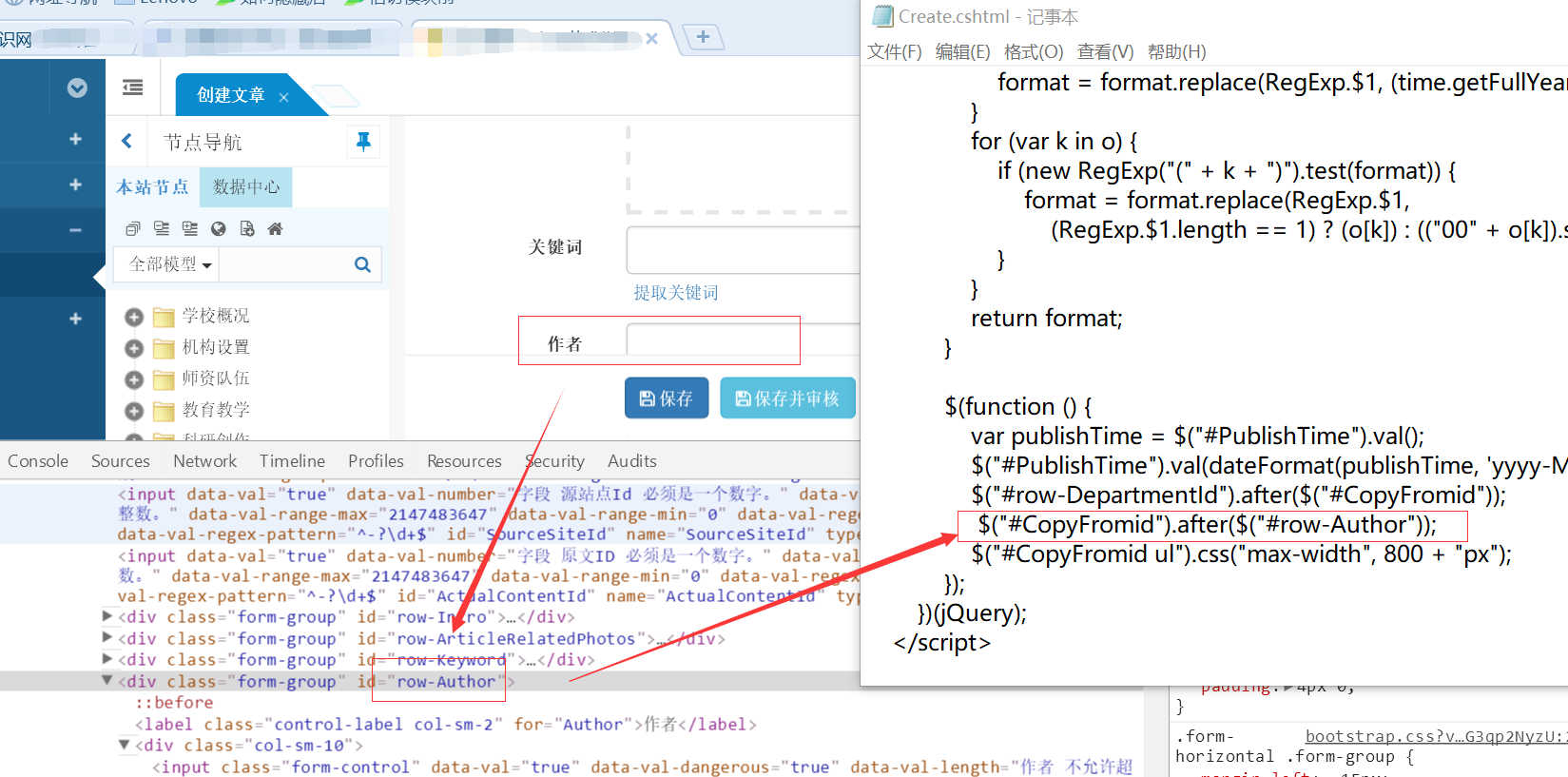Click the add-document icon in node toolbar
Viewport: 1568px width, 777px height.
click(x=247, y=228)
